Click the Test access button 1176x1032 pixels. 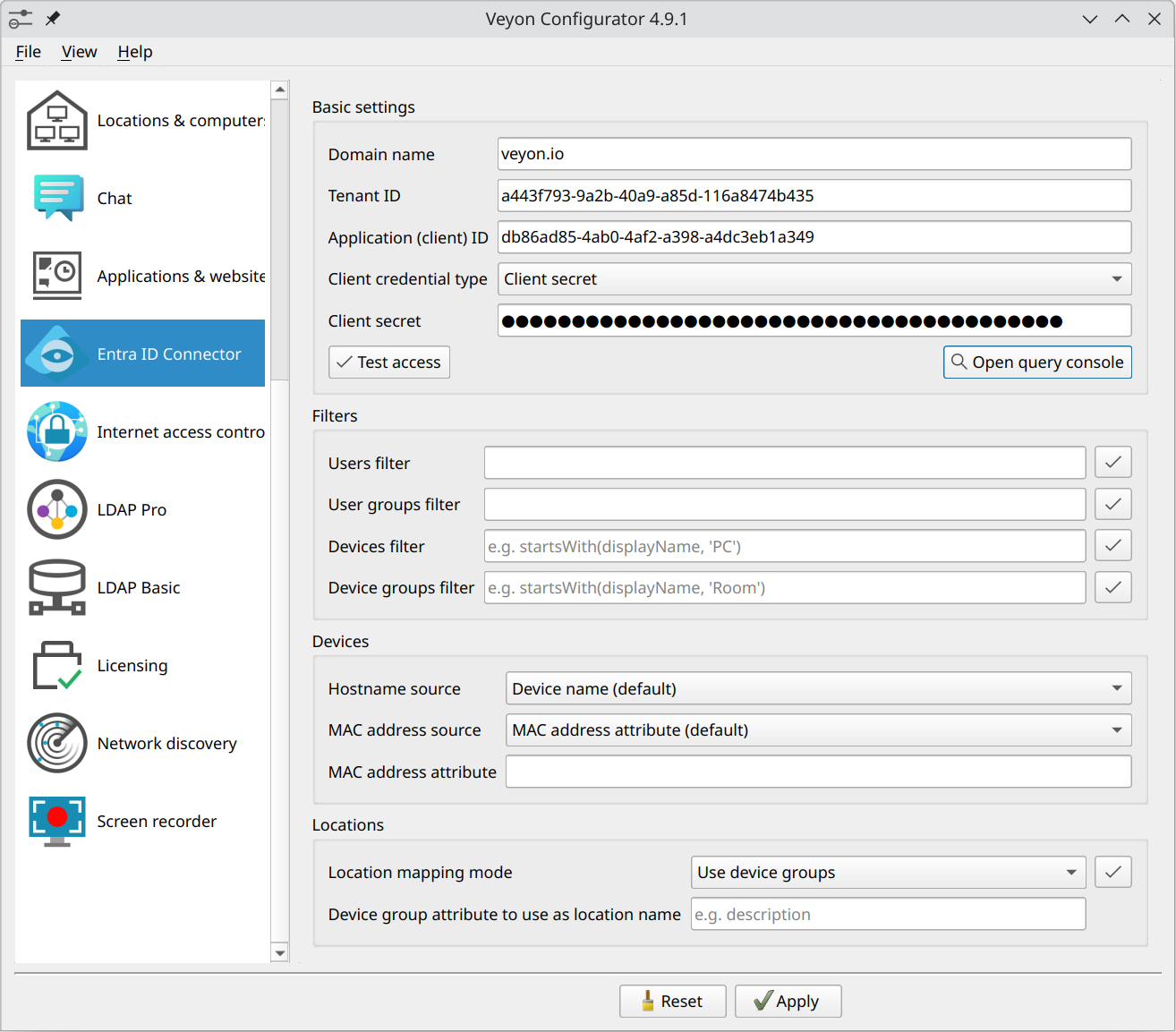coord(389,362)
